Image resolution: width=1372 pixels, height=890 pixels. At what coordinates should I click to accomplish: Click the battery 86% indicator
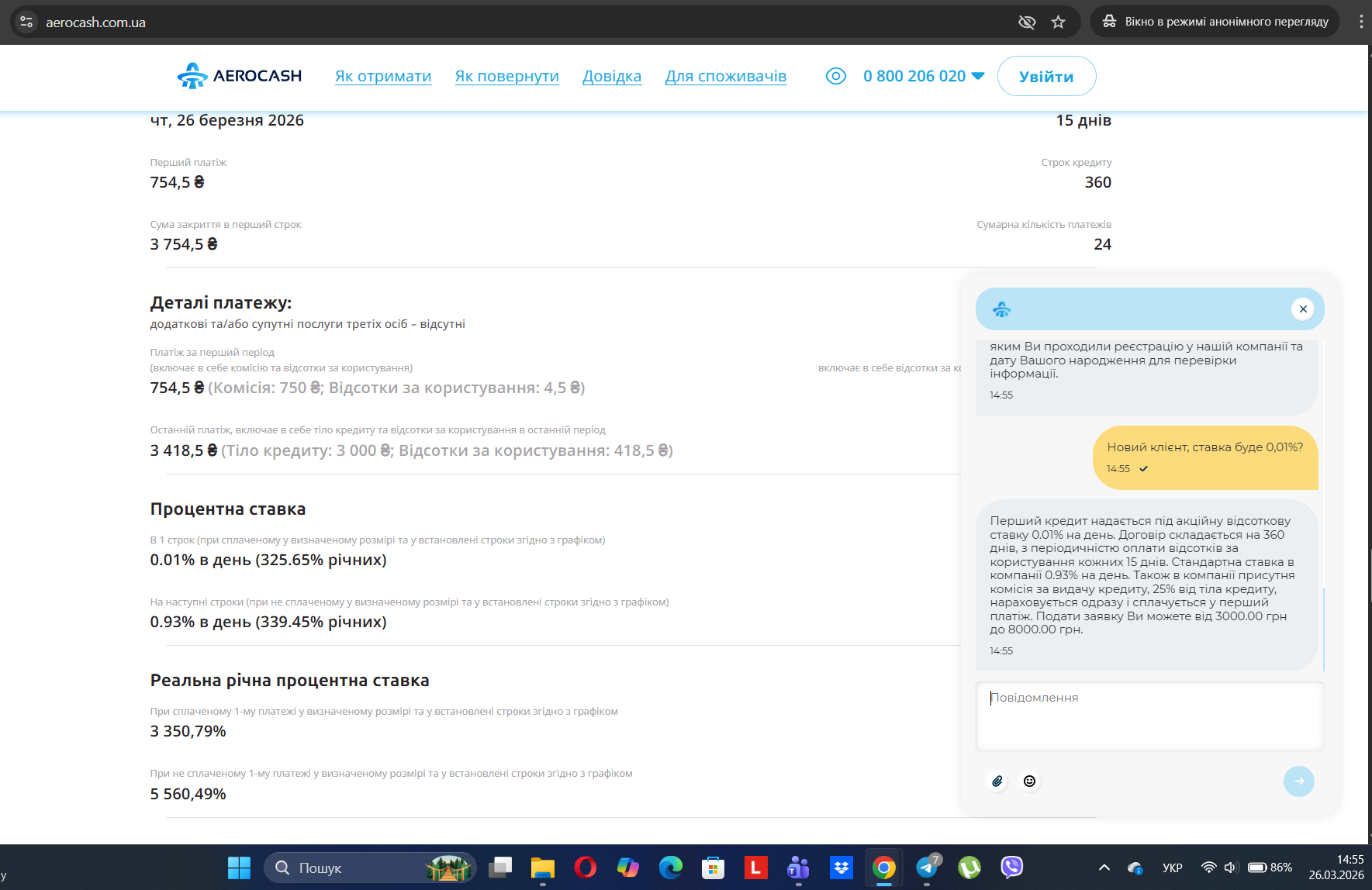pyautogui.click(x=1270, y=868)
